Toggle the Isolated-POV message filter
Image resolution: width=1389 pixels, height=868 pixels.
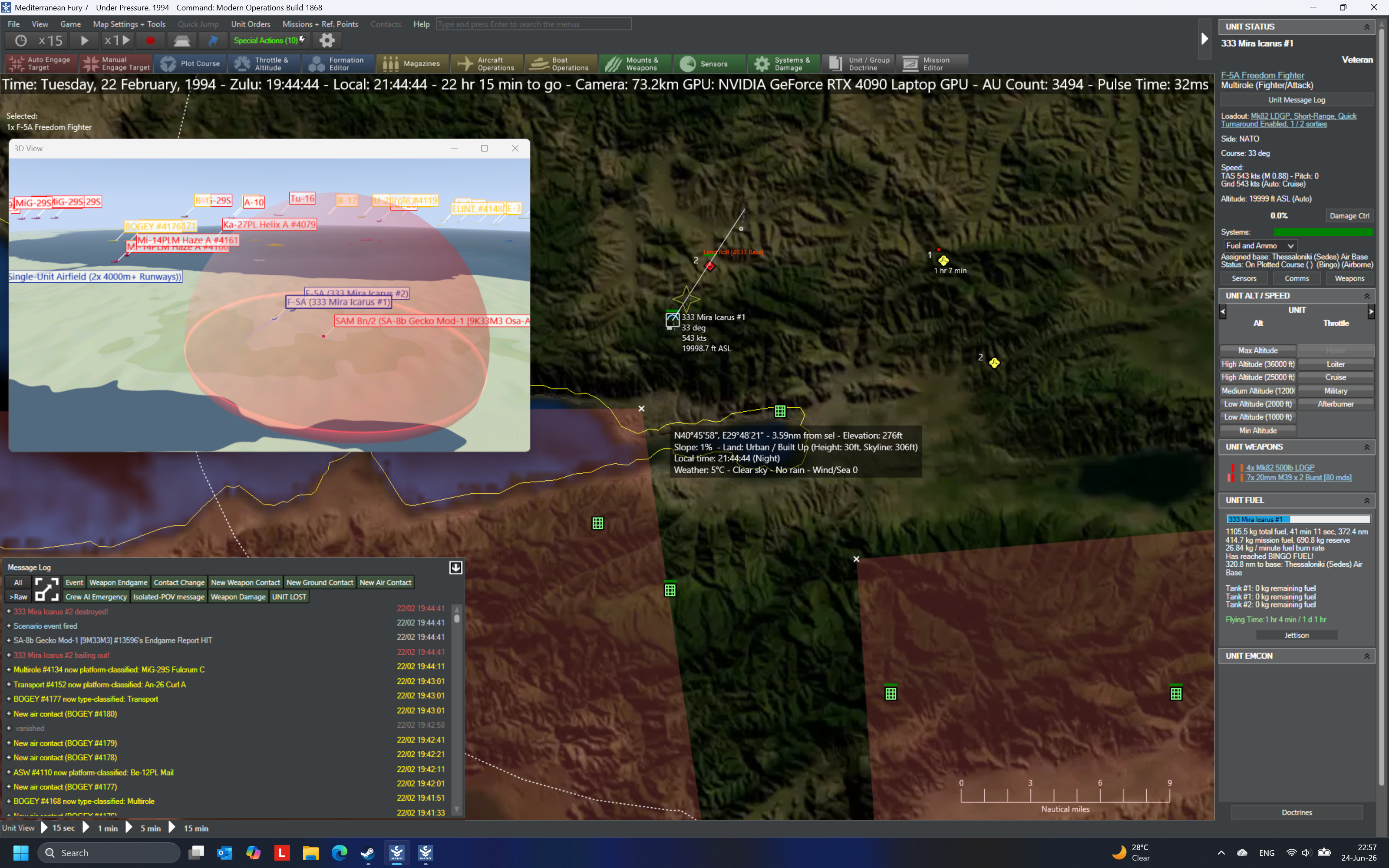[x=169, y=597]
